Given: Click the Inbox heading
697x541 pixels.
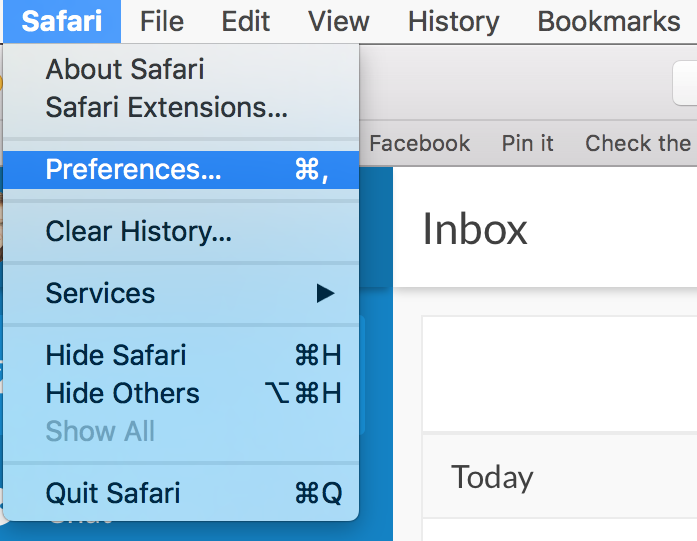Looking at the screenshot, I should coord(475,229).
